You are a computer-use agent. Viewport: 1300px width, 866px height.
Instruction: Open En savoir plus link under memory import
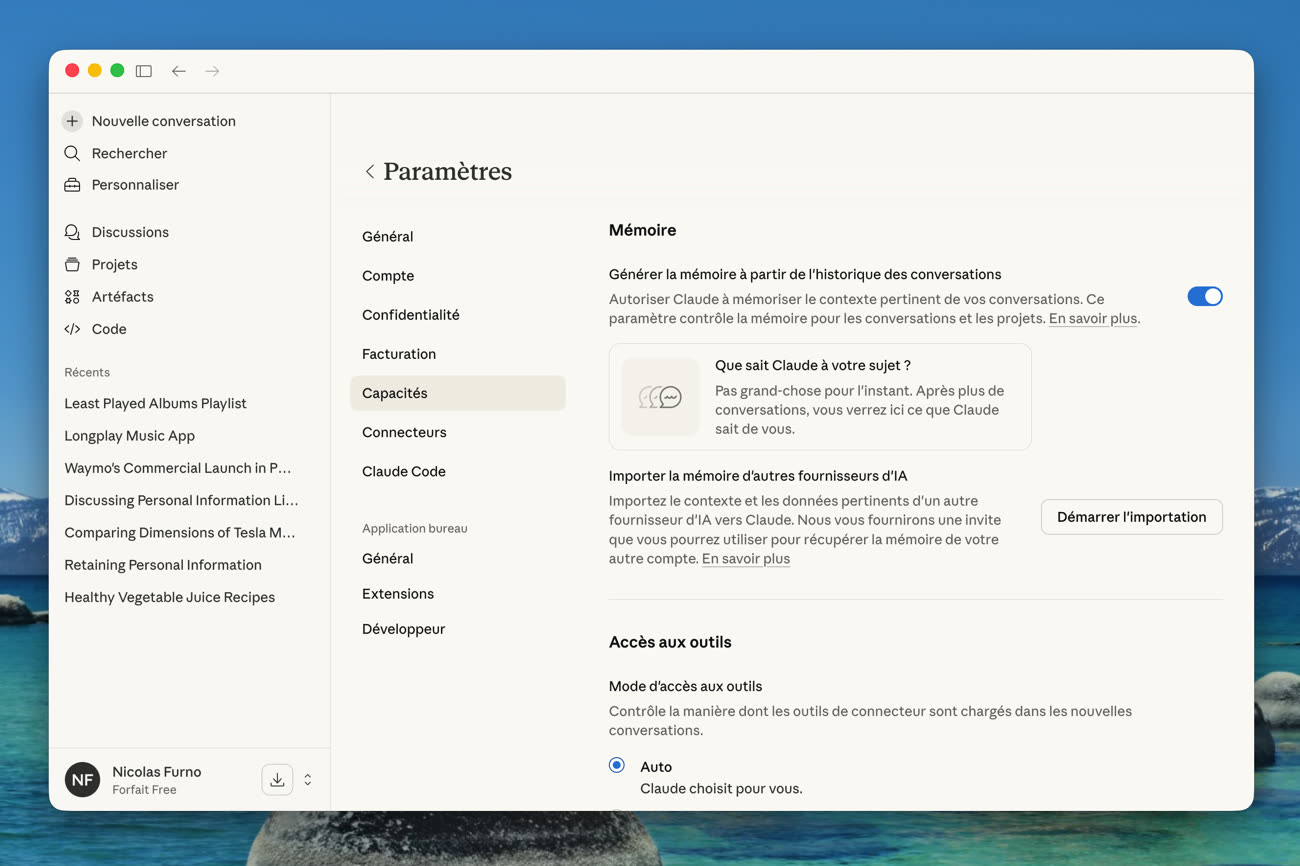point(745,559)
